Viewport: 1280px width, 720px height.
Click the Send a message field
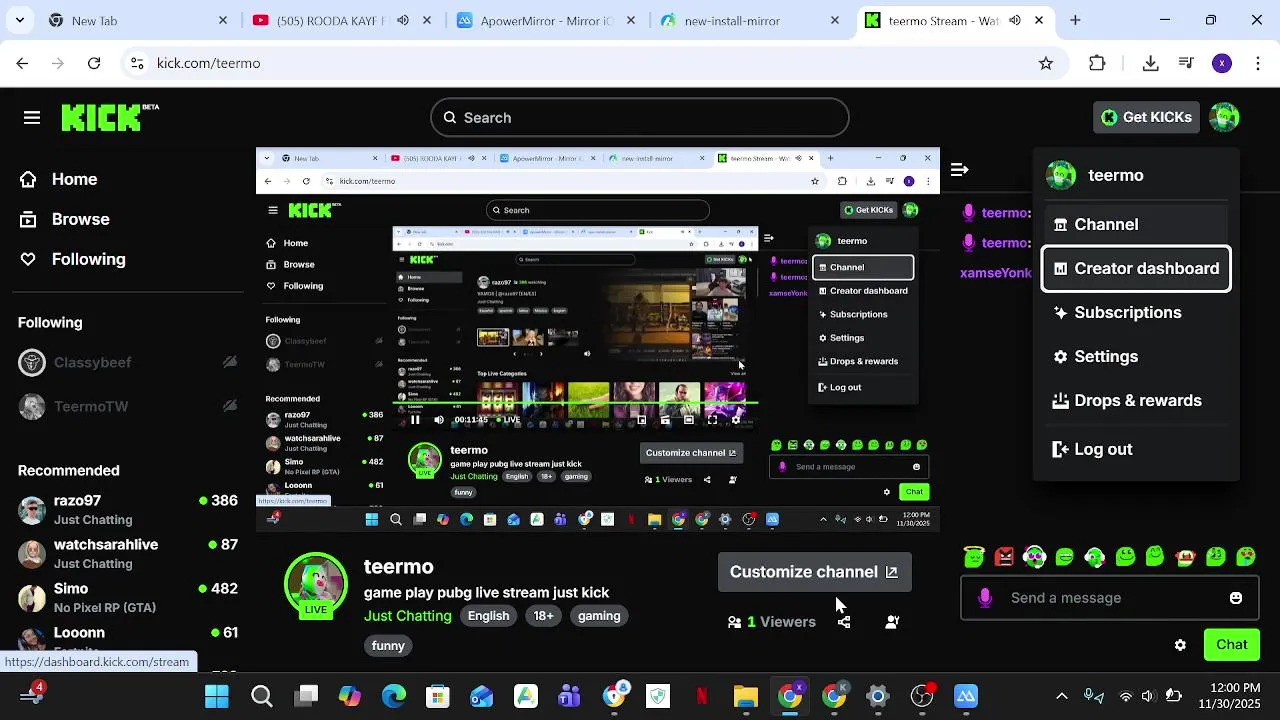[x=1110, y=598]
